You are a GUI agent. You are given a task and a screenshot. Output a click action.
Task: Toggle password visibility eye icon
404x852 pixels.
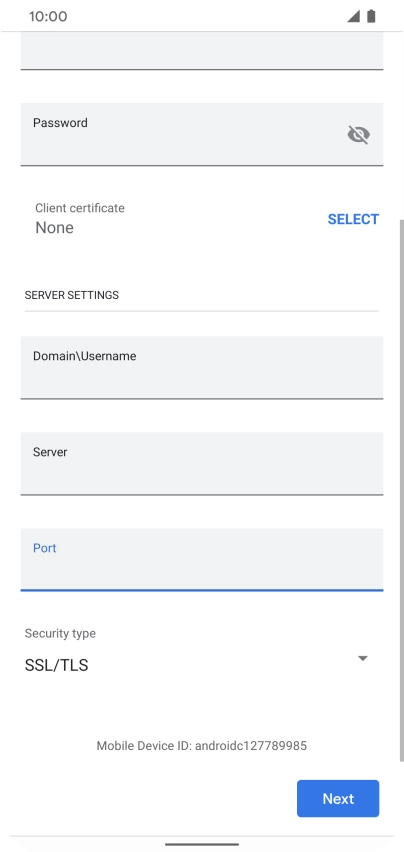pos(358,134)
